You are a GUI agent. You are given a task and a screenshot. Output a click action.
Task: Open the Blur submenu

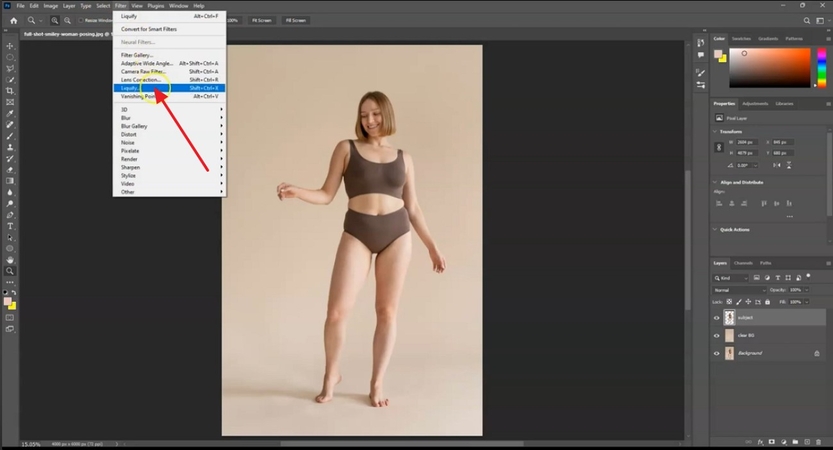click(169, 118)
